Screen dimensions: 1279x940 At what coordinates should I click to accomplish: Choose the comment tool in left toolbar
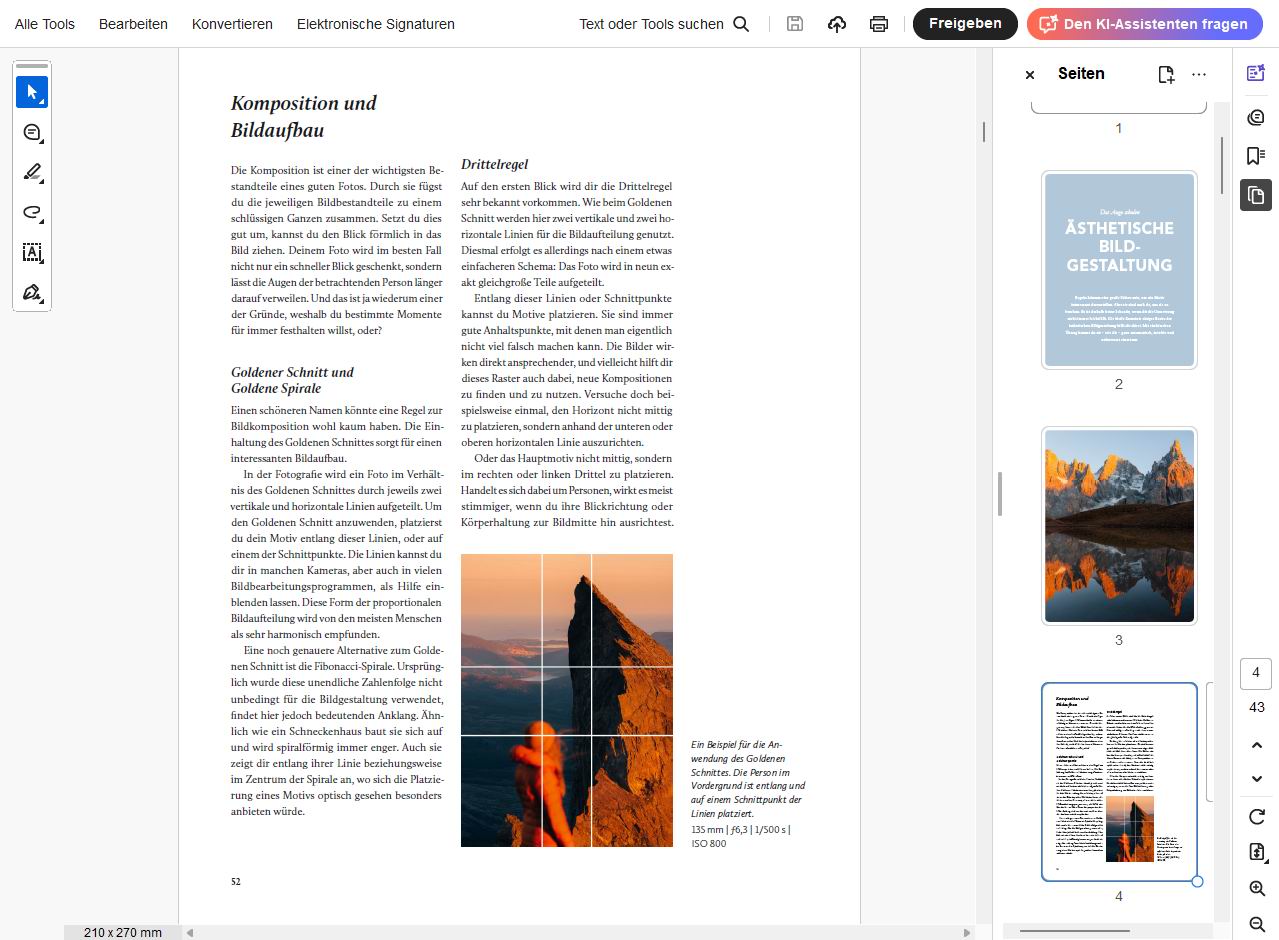click(32, 132)
